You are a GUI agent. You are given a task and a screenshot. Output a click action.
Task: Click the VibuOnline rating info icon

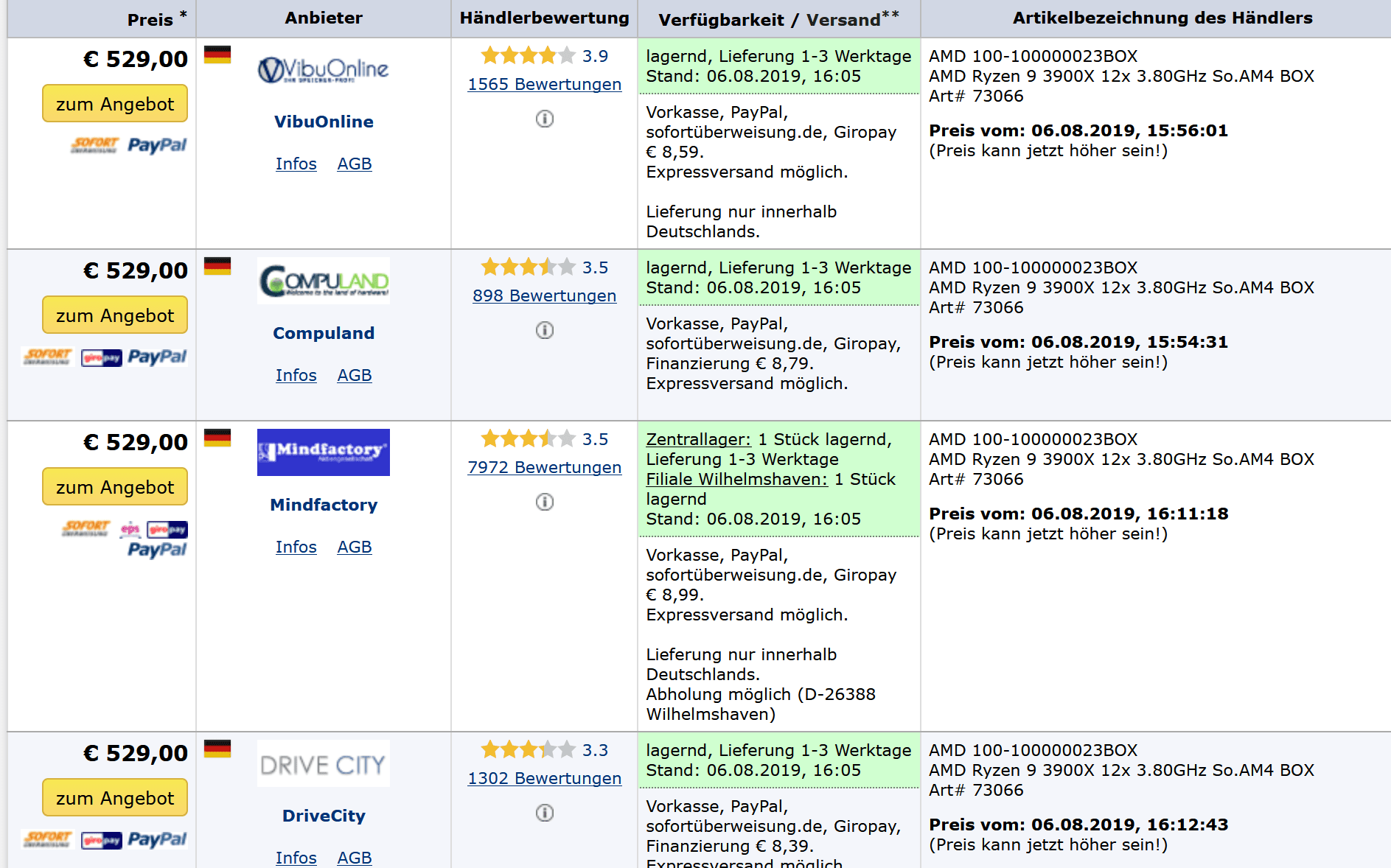545,119
